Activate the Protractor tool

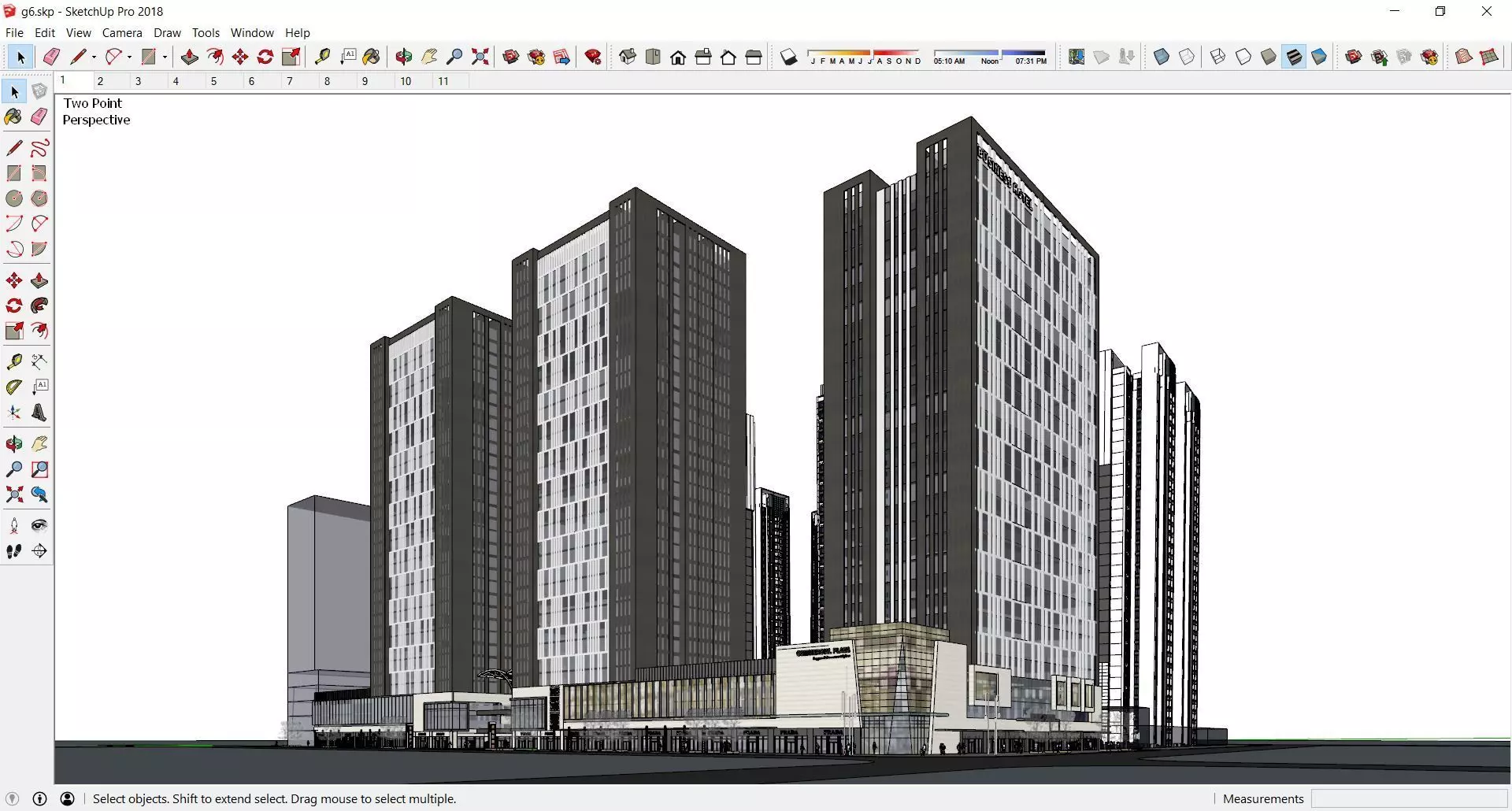tap(13, 387)
